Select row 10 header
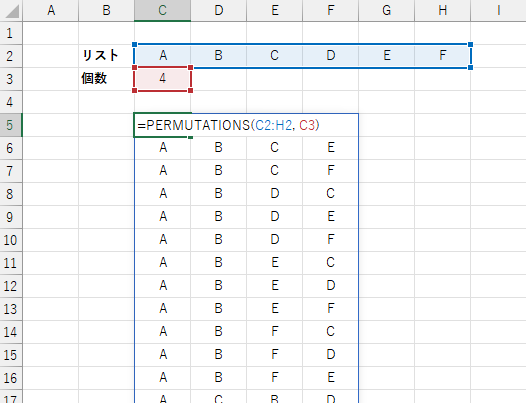This screenshot has height=403, width=526. 11,240
